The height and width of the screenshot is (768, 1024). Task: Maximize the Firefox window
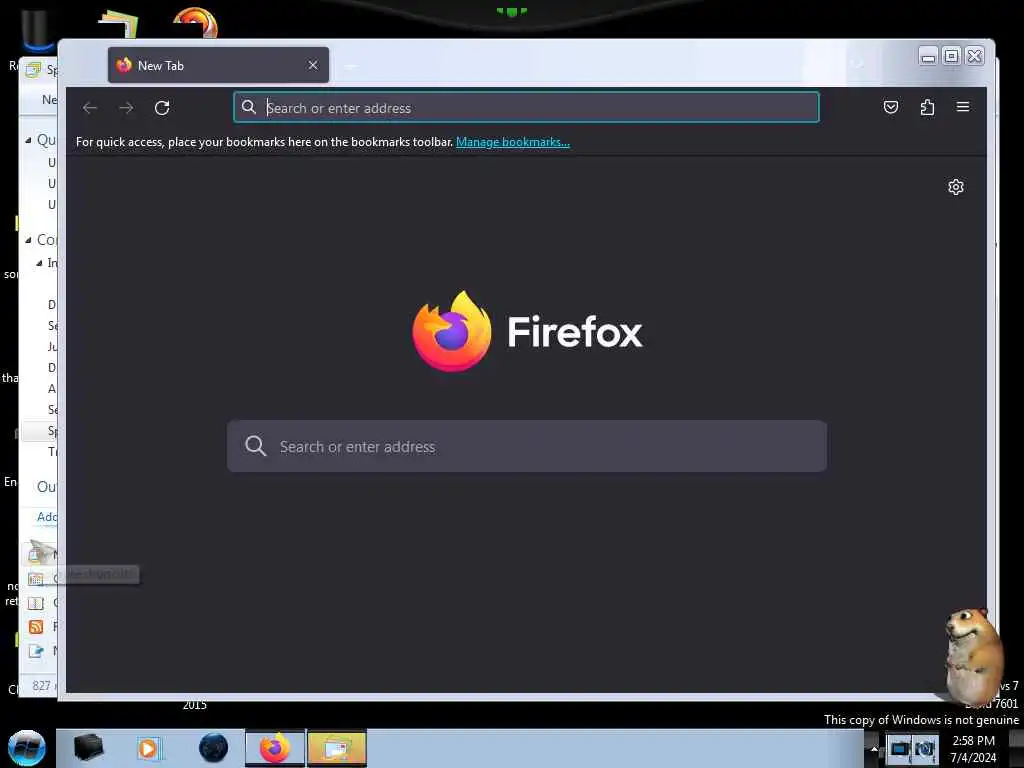coord(952,57)
